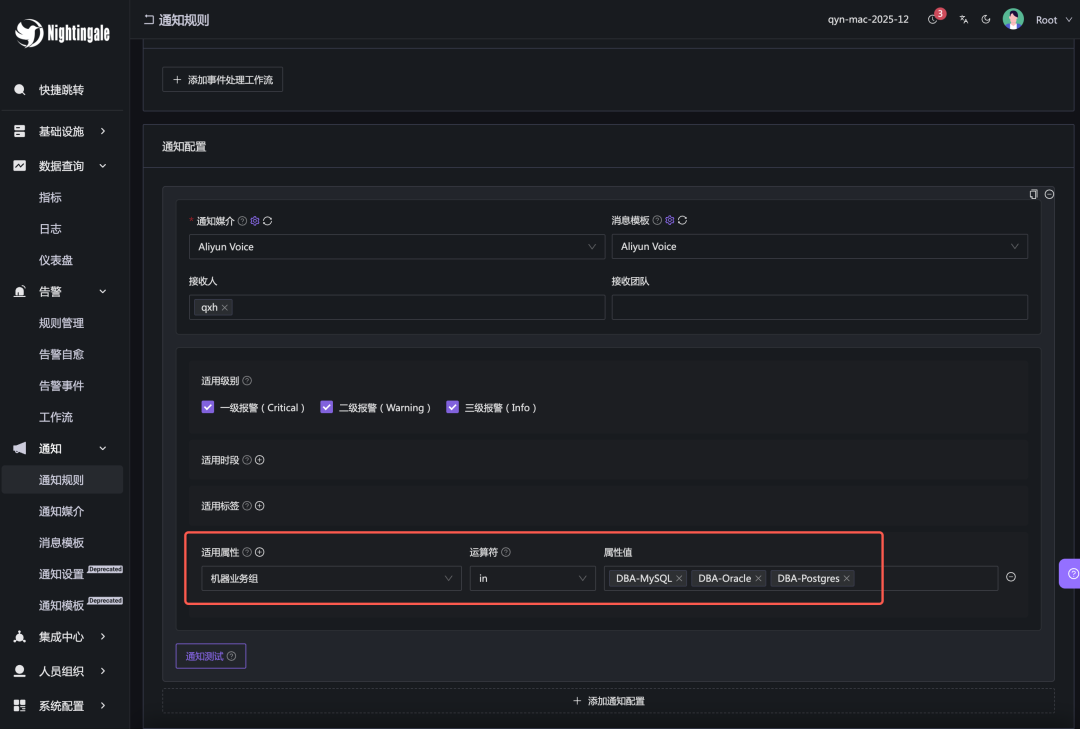Open the gear settings icon next to 消息模板

(670, 221)
